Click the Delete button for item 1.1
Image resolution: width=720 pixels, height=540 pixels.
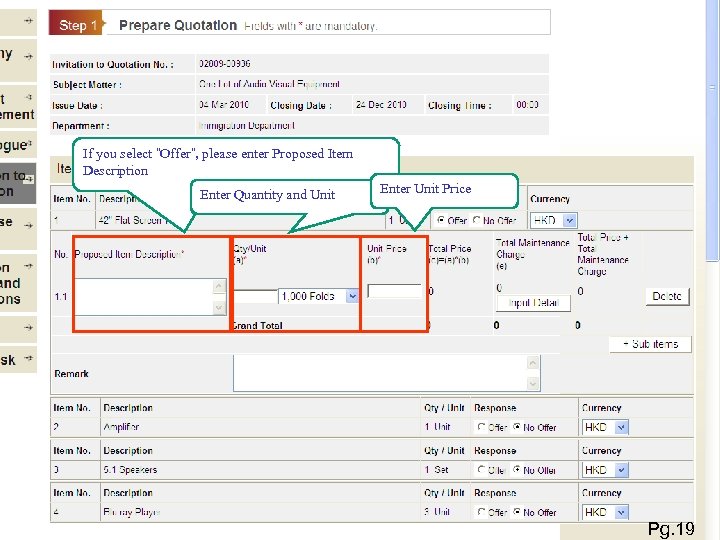(x=667, y=296)
